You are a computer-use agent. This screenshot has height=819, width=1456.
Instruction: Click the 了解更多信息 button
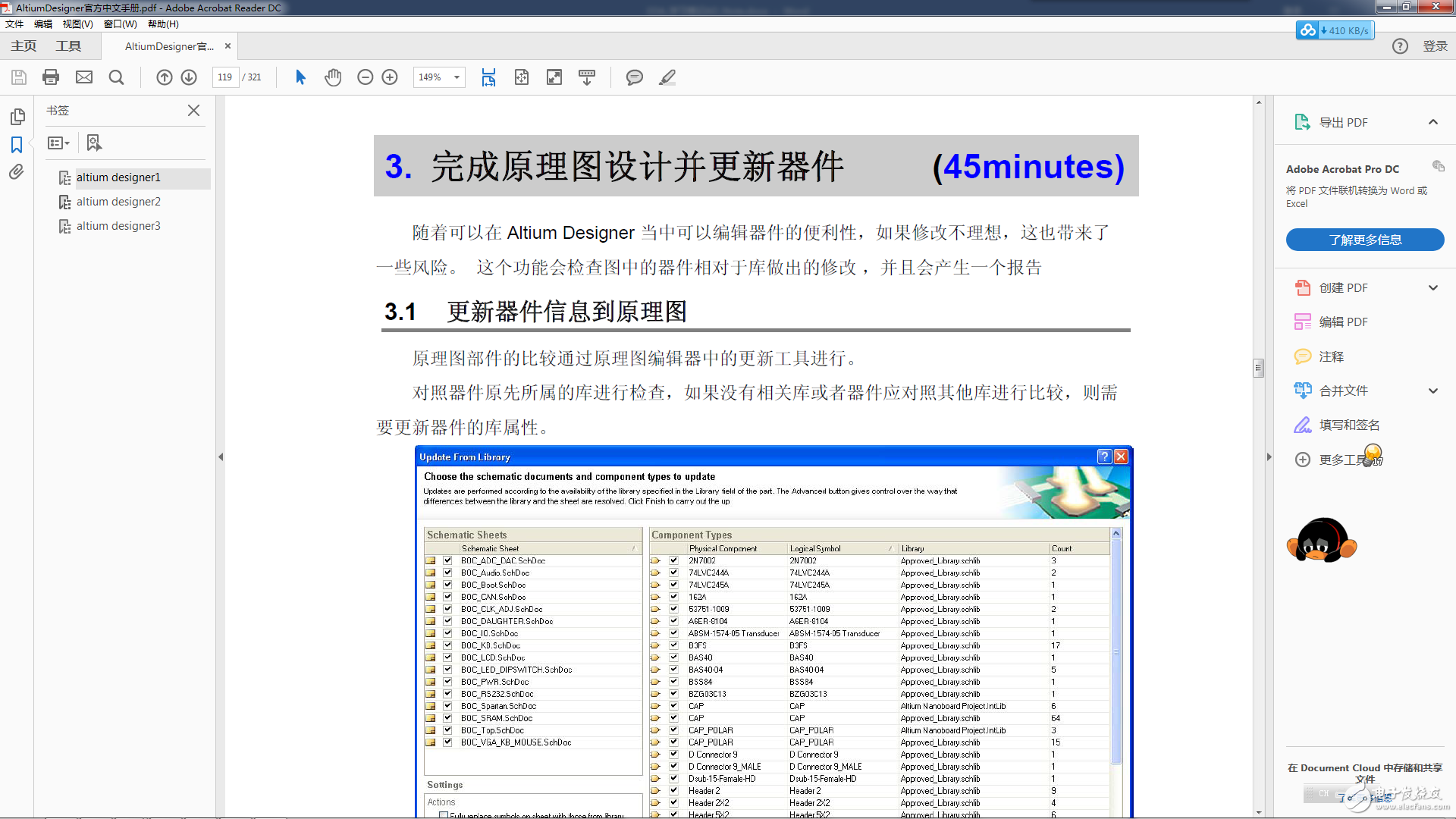tap(1364, 240)
